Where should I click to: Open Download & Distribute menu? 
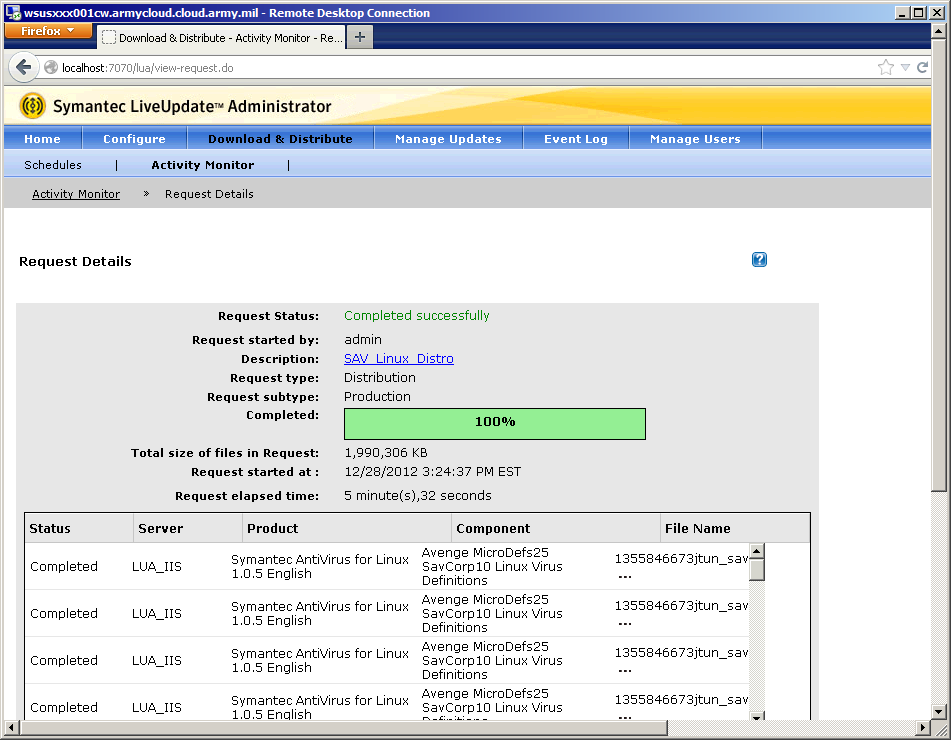[280, 139]
